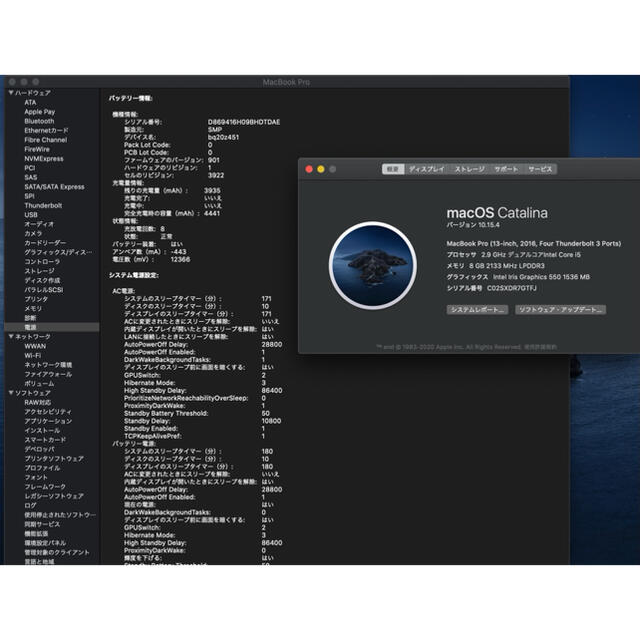
Task: Select ボリューム in the sidebar
Action: click(39, 384)
